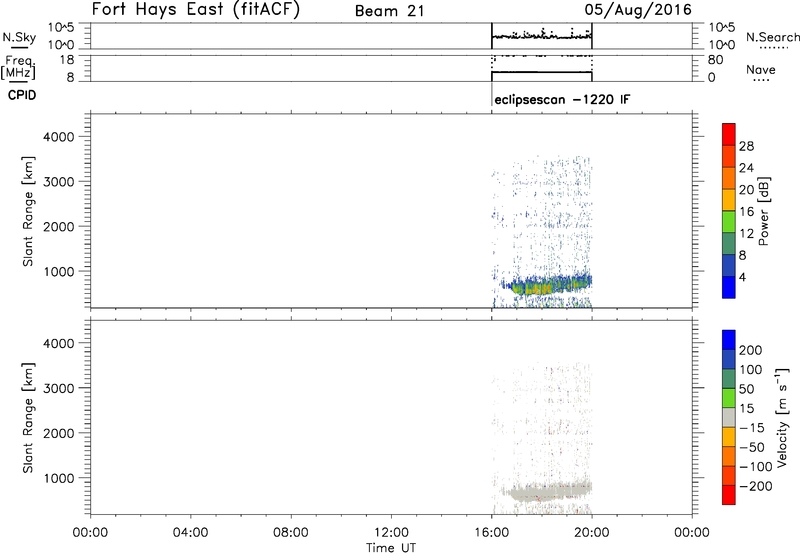Click the 'CPID' label
Viewport: 800px width, 554px height.
pos(22,95)
